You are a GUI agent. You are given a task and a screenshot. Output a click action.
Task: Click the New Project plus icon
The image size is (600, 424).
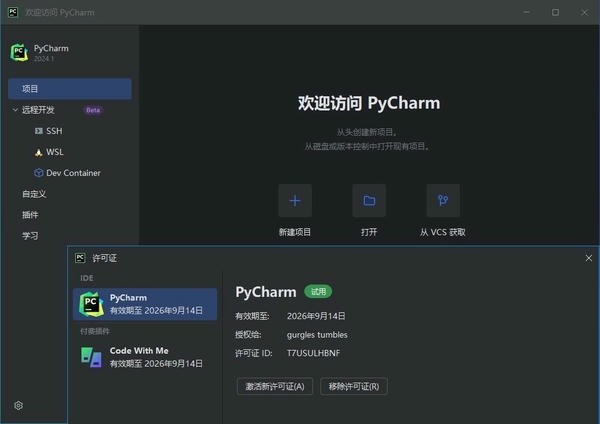click(x=295, y=201)
